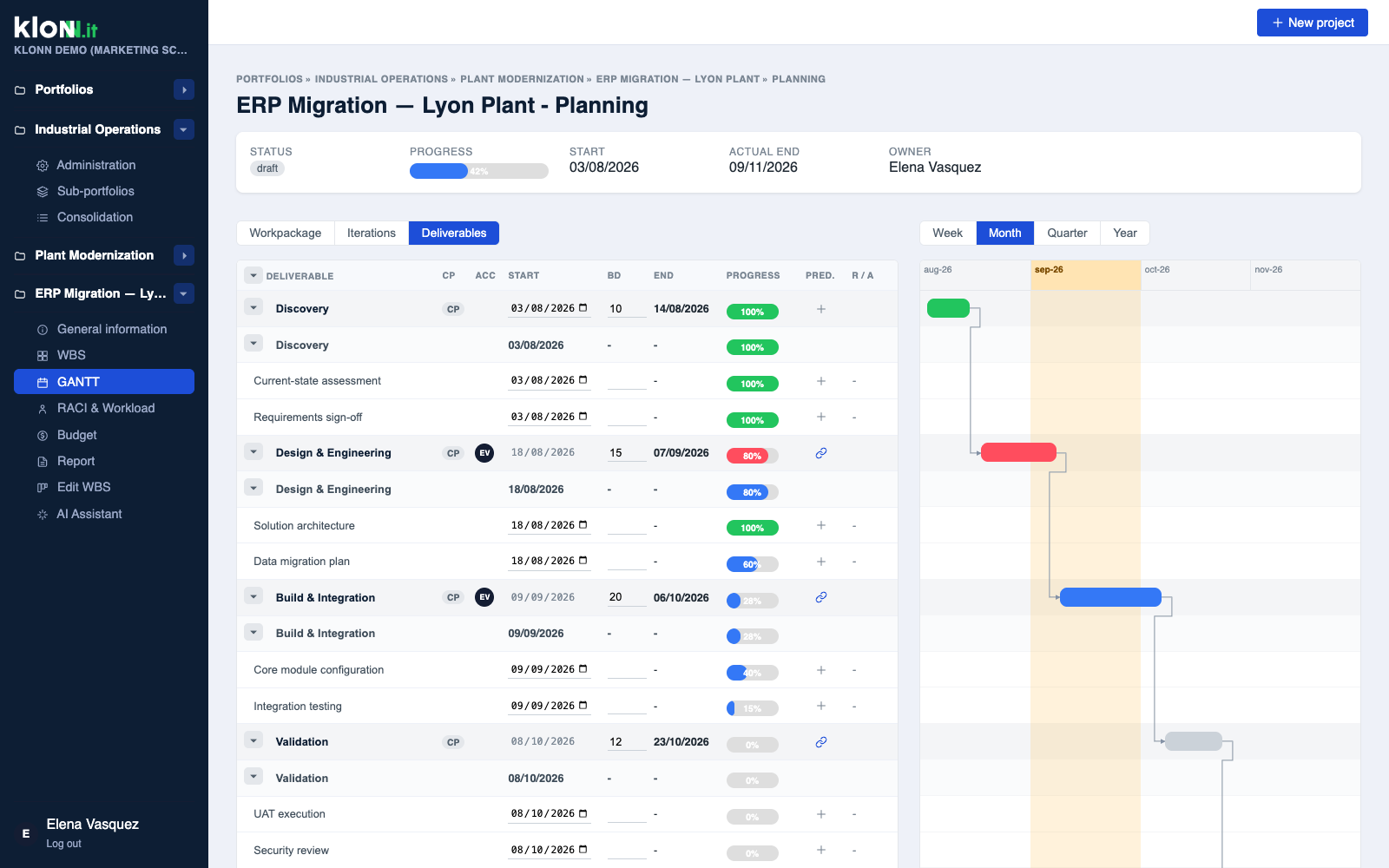1389x868 pixels.
Task: Click plus icon on Security review row
Action: pos(820,850)
